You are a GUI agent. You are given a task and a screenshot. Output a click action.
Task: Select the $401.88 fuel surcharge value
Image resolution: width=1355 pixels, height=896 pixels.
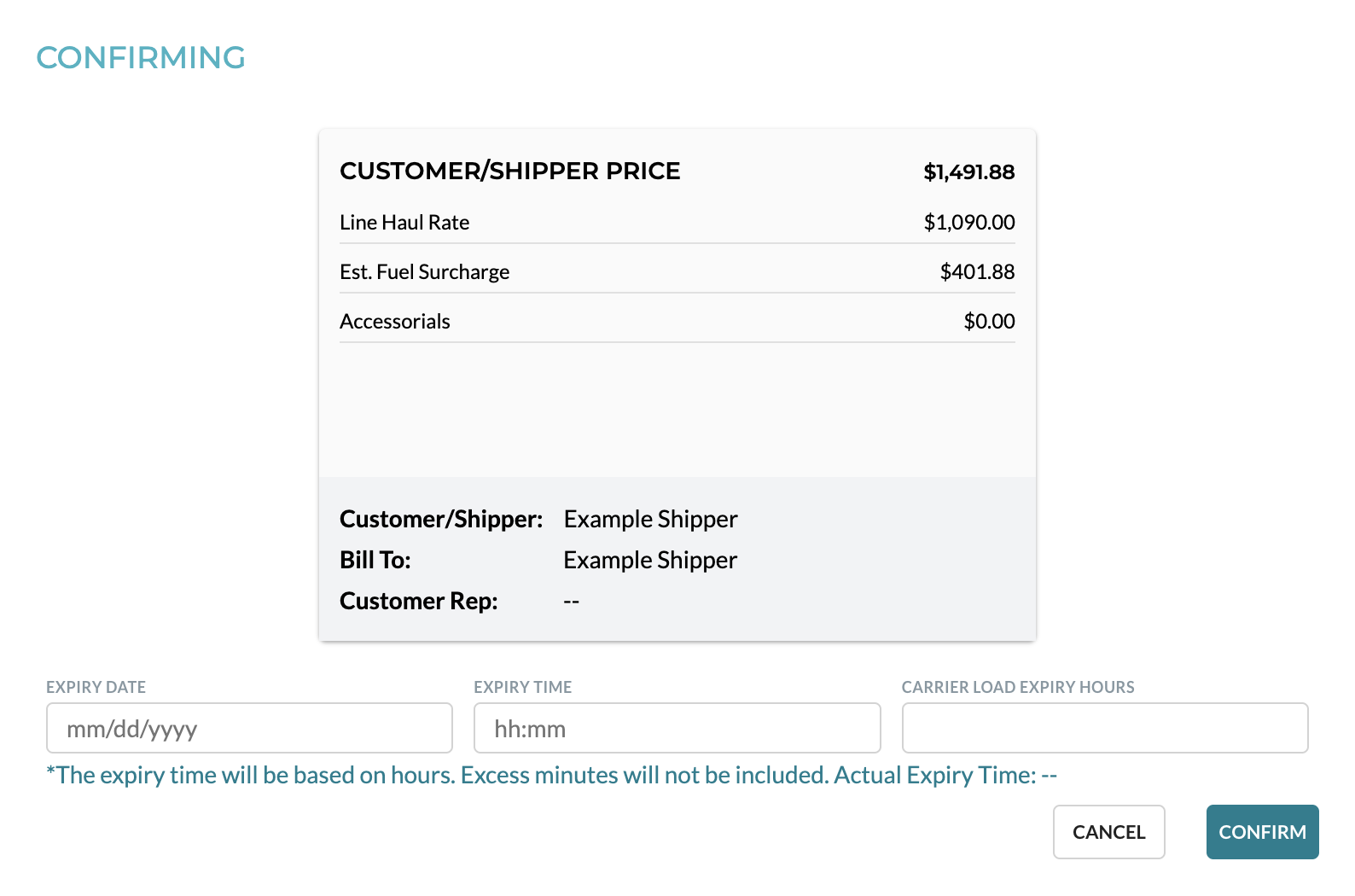(977, 272)
